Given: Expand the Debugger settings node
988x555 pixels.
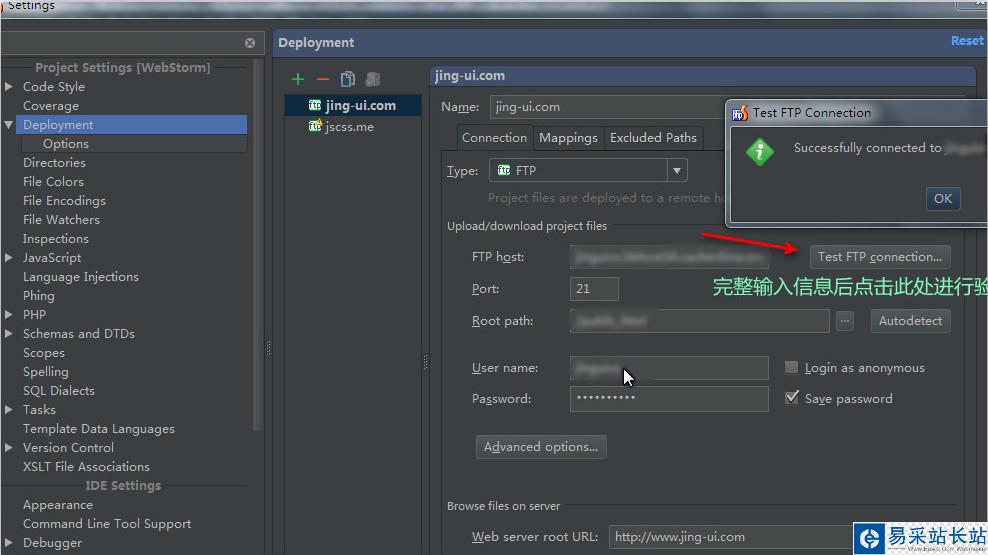Looking at the screenshot, I should (x=9, y=542).
